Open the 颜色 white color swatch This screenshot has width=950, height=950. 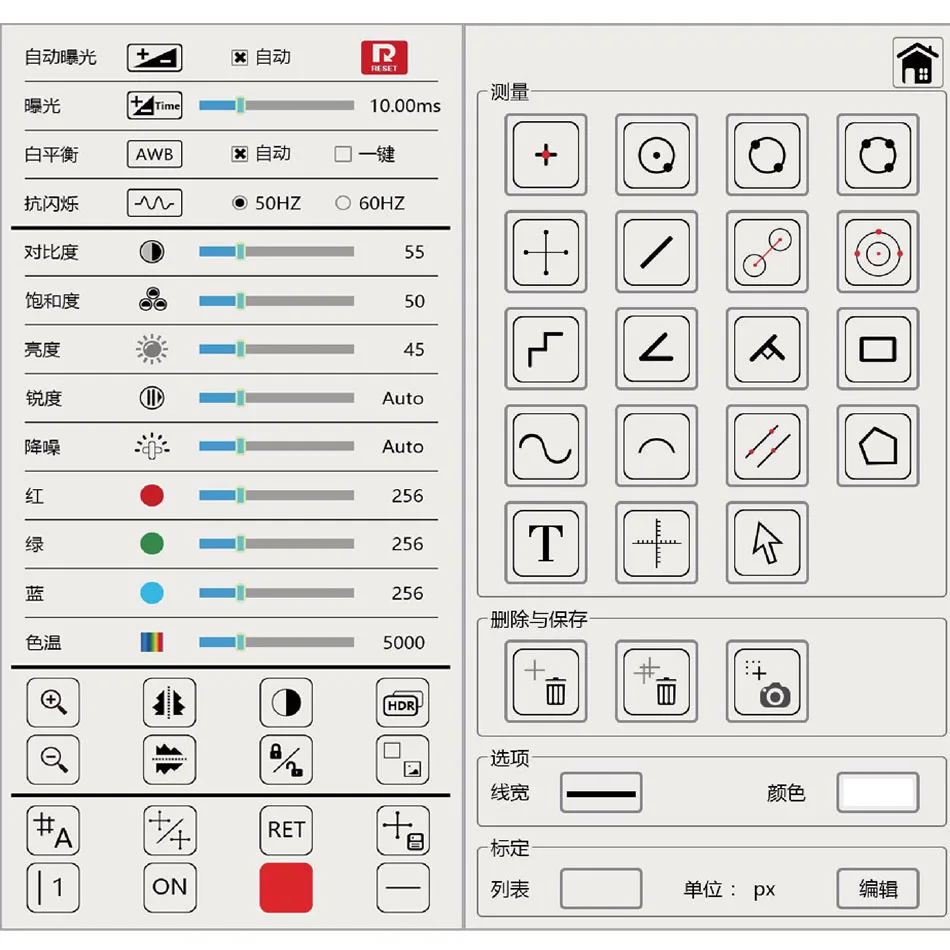click(x=878, y=792)
